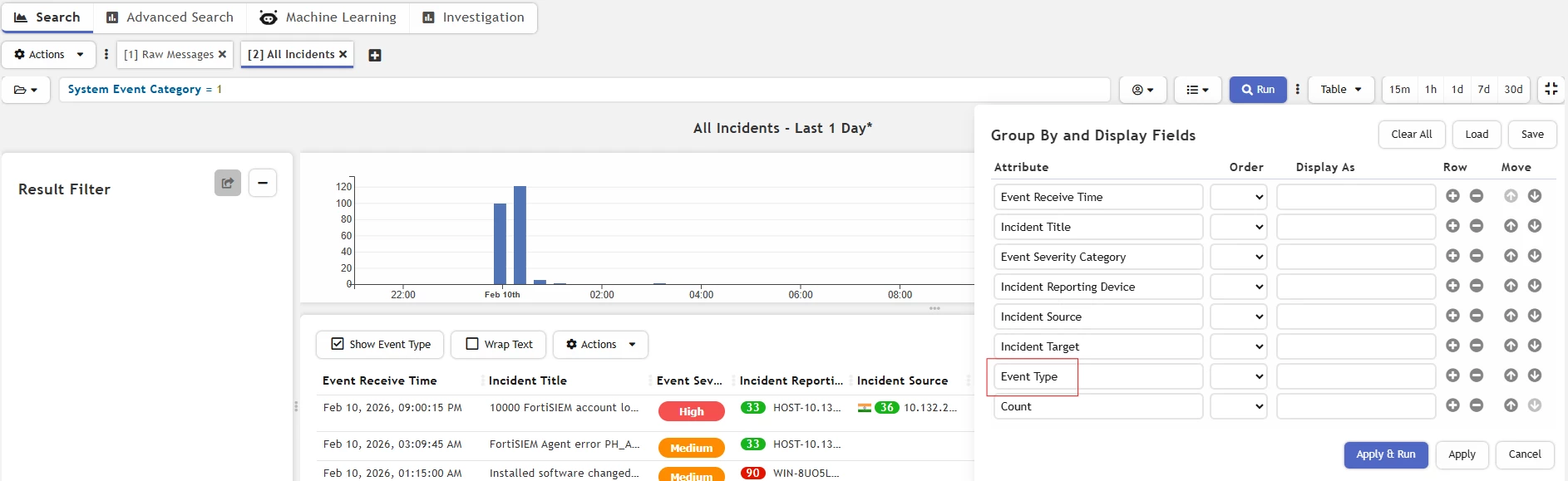Open the folder load-query dropdown

[26, 89]
